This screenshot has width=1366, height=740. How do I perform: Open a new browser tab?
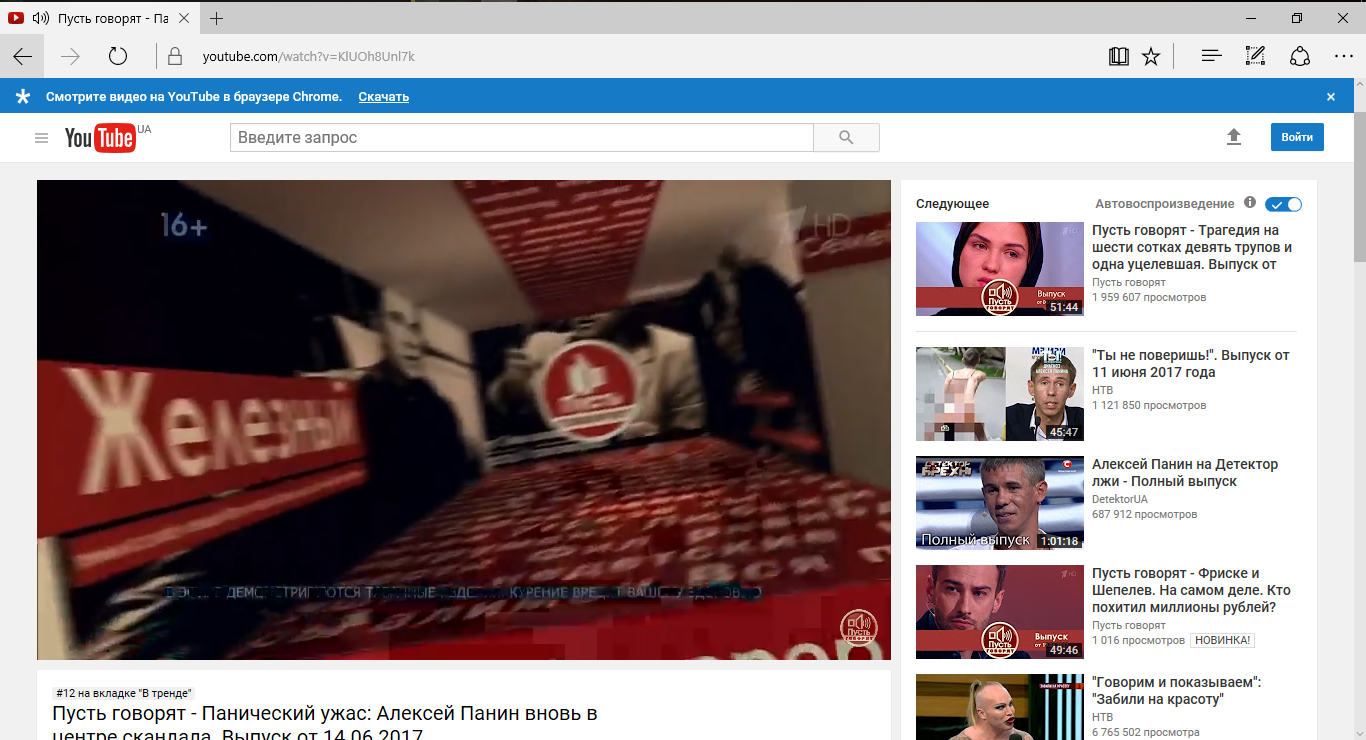click(x=218, y=17)
